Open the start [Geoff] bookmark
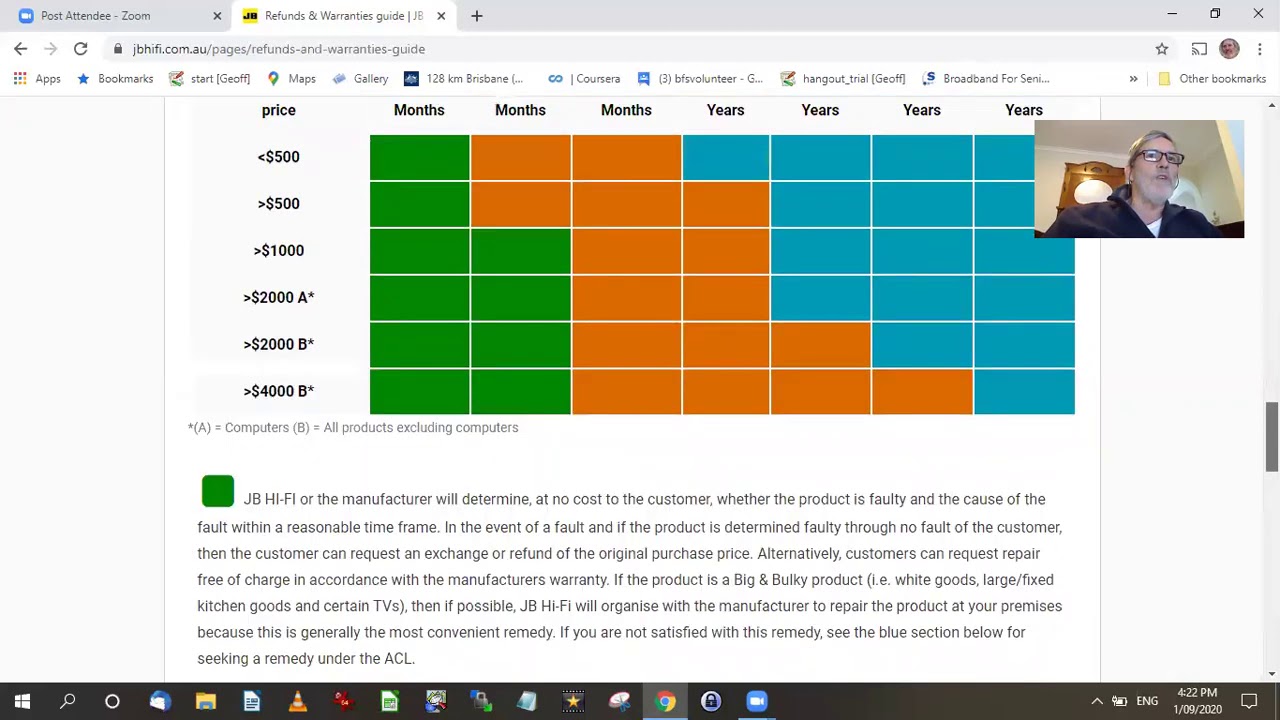The image size is (1280, 720). (210, 78)
